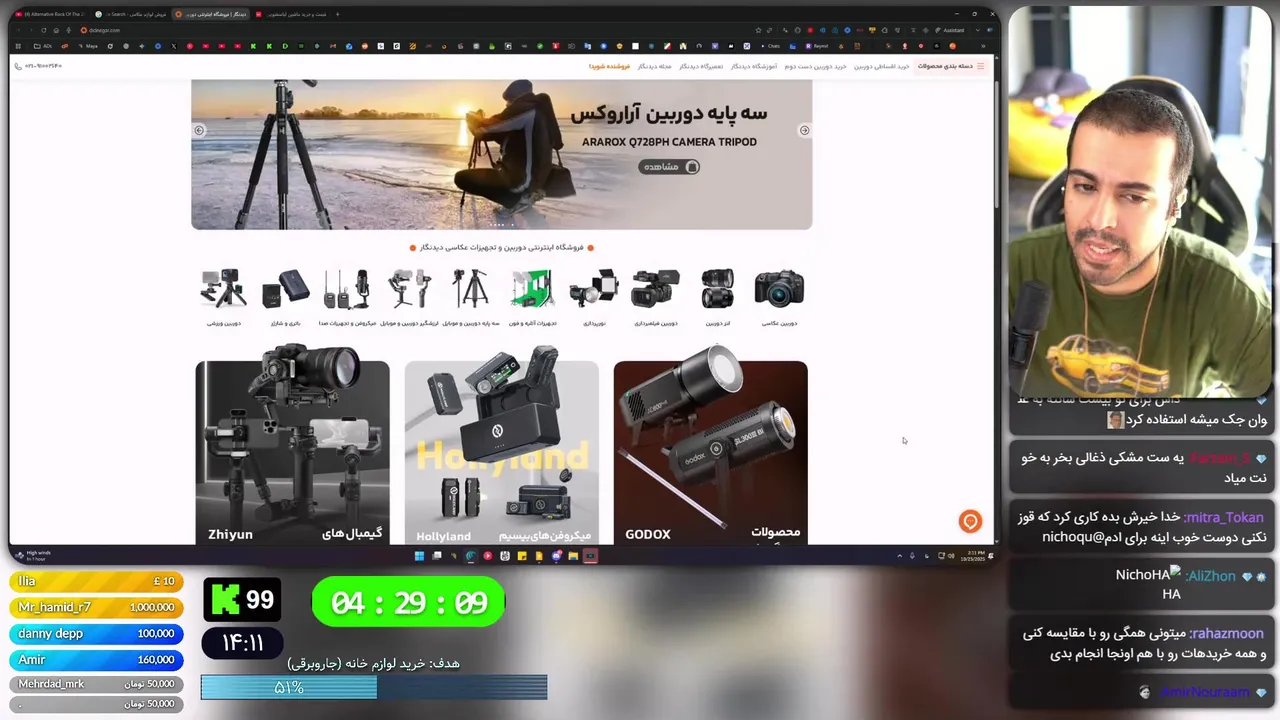Open the دوربین عکاسی camera category
Viewport: 1280px width, 720px height.
[x=779, y=297]
